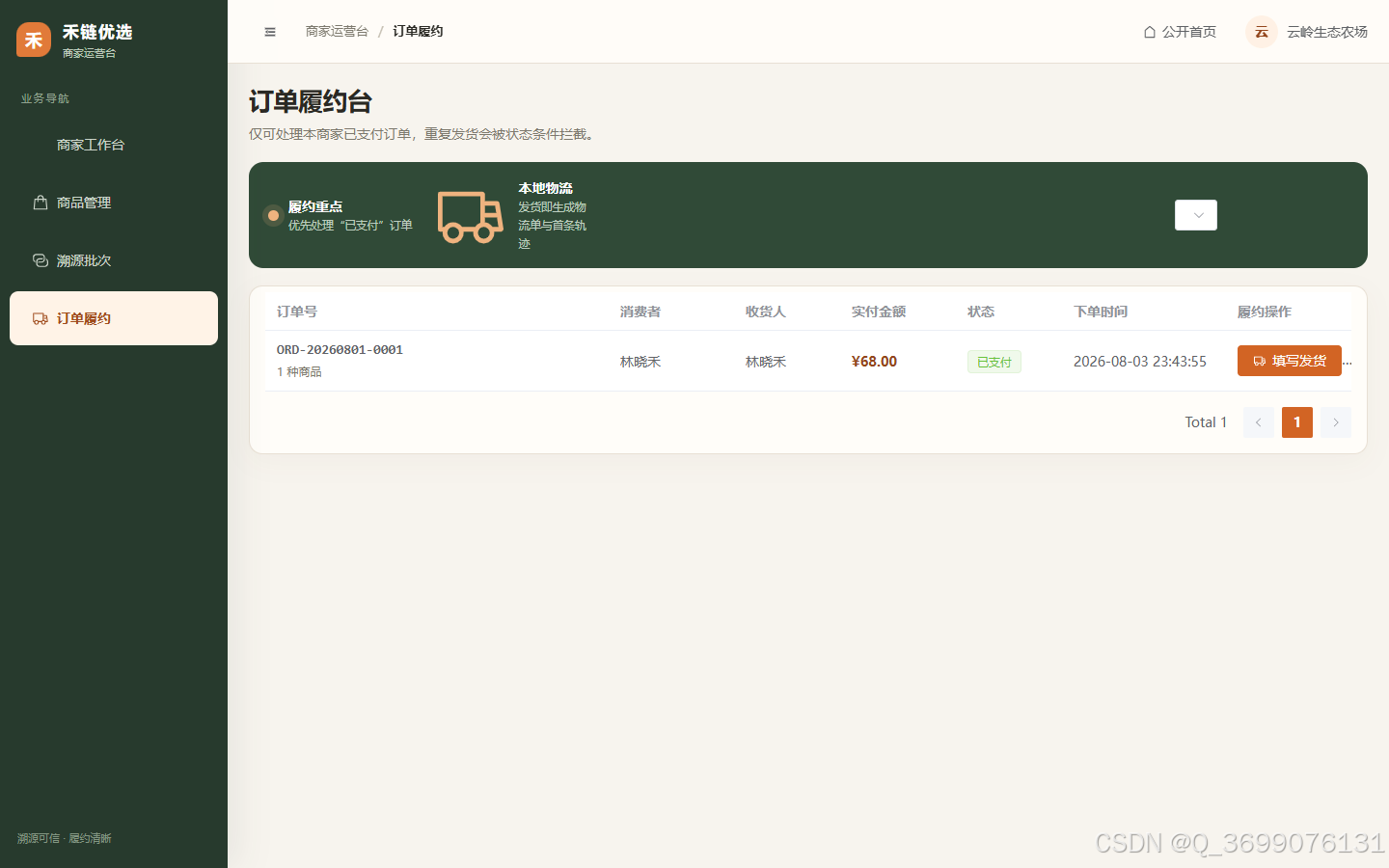
Task: Click the home icon beside 公开首页
Action: click(1150, 32)
